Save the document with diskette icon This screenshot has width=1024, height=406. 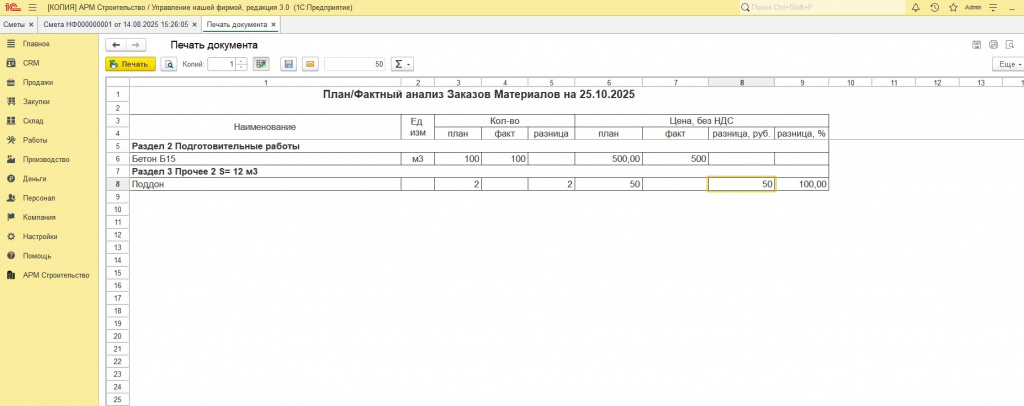[x=289, y=64]
